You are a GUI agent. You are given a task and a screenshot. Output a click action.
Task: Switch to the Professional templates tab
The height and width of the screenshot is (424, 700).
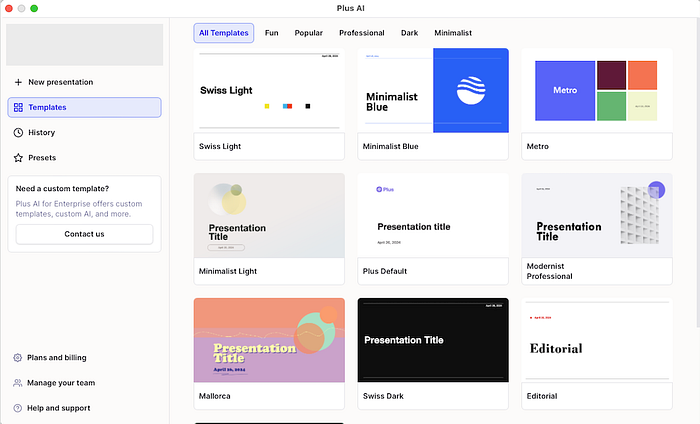(x=362, y=33)
